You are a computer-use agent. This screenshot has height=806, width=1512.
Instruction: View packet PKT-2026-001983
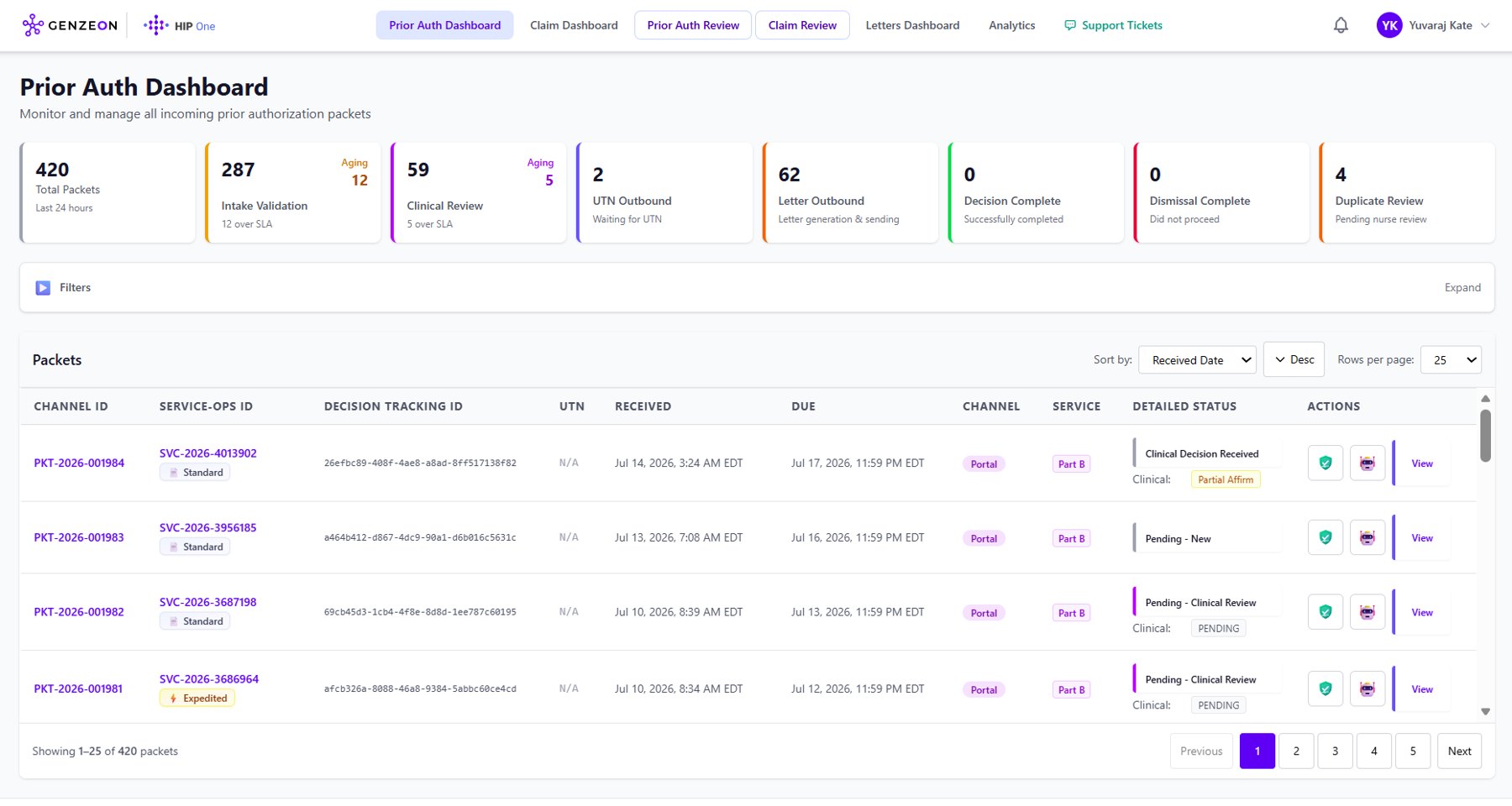[1422, 538]
